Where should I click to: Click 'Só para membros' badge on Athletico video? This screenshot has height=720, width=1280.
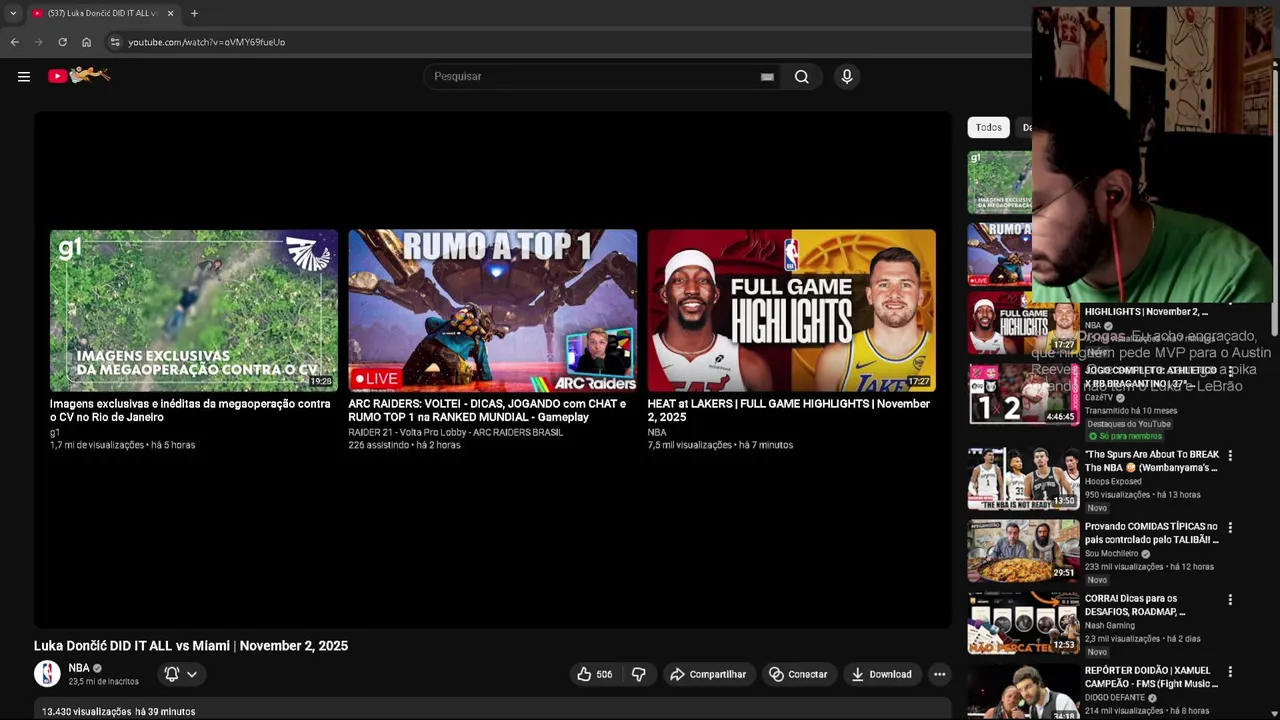[1125, 436]
